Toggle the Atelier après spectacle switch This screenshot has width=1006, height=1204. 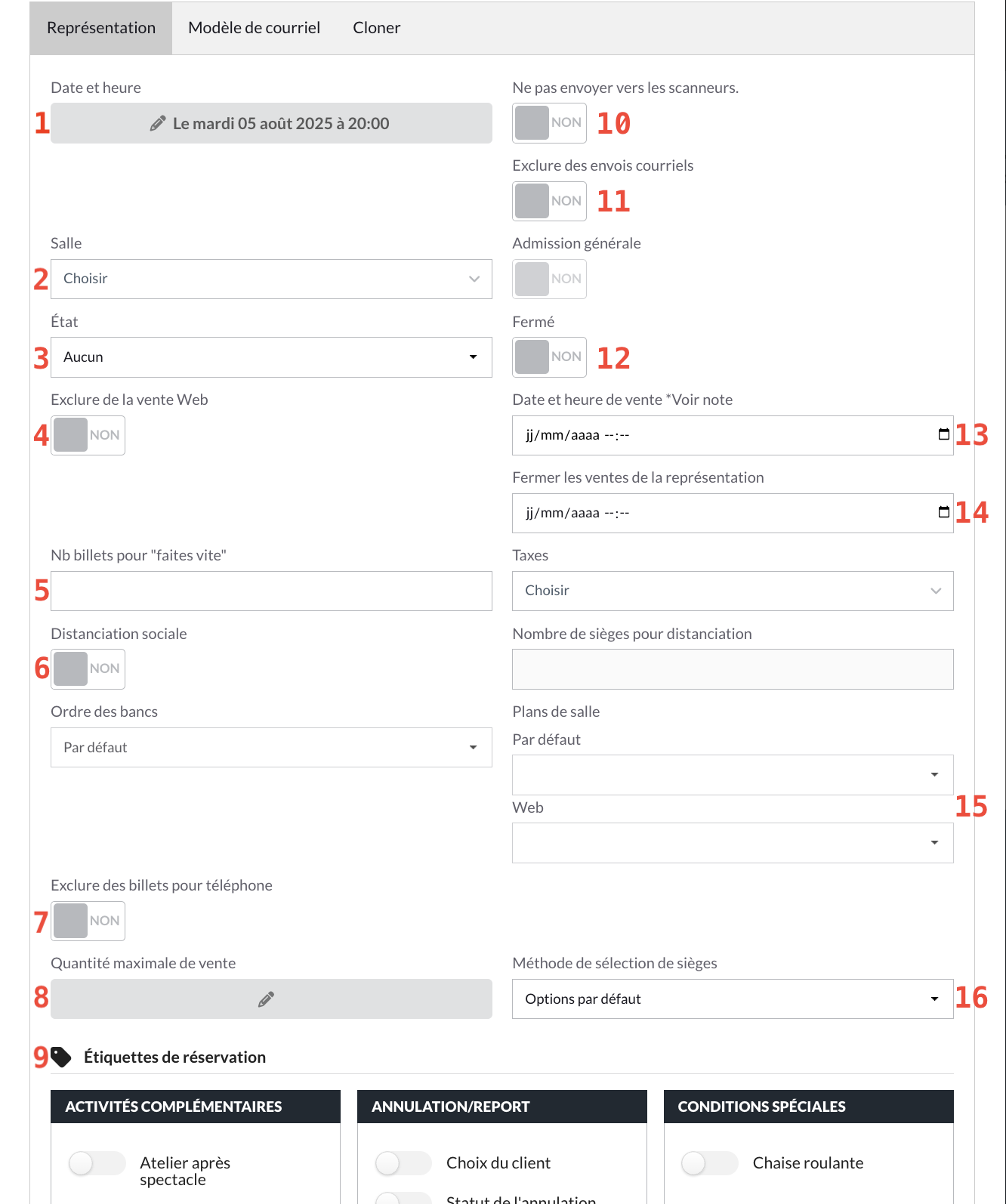(x=97, y=1163)
